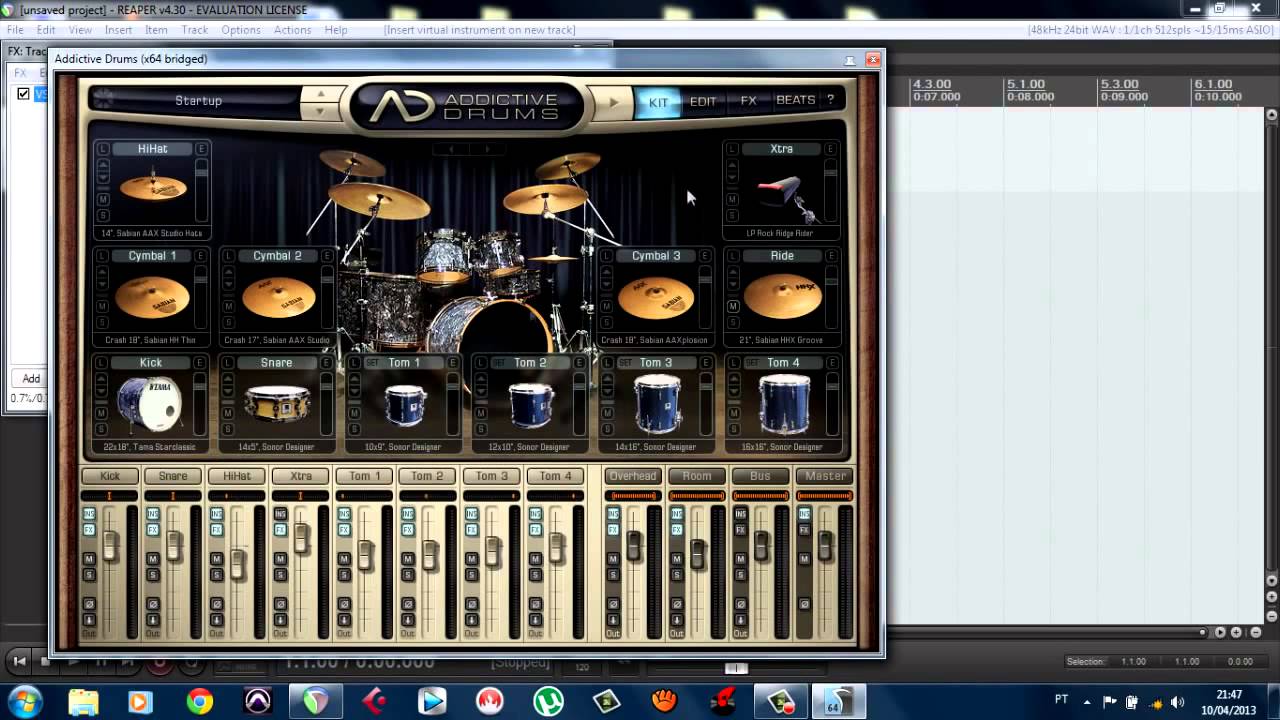Click the Kick mixer channel label

109,476
